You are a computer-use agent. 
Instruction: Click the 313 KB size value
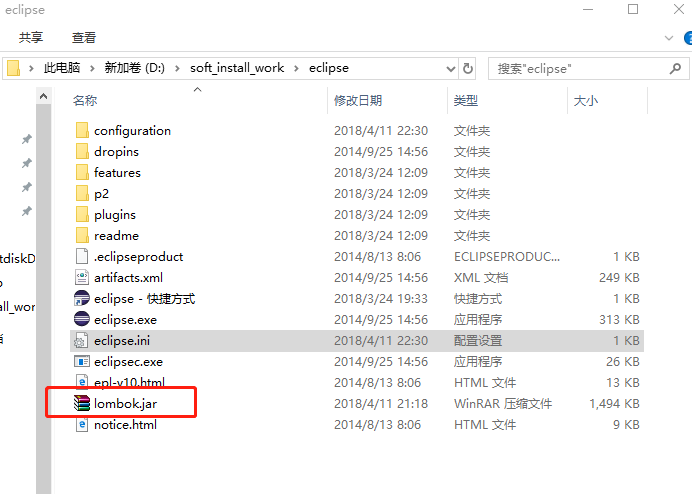[620, 319]
